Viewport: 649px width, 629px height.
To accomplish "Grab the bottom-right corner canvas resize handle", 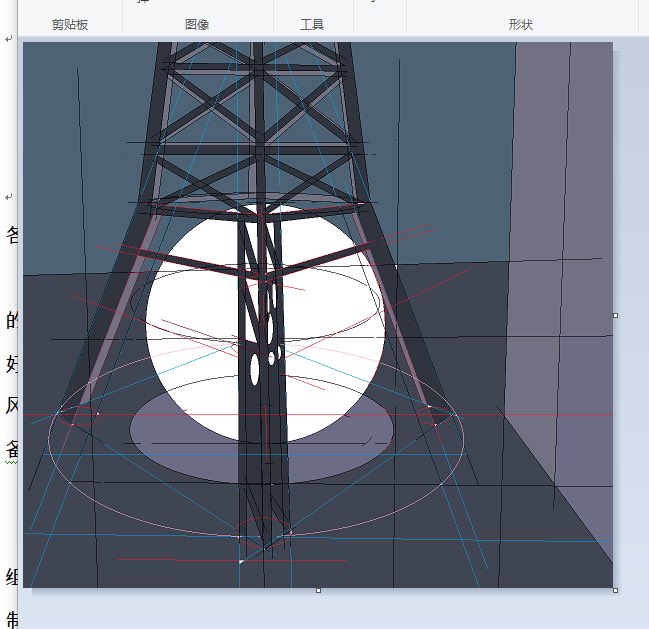I will coord(615,591).
